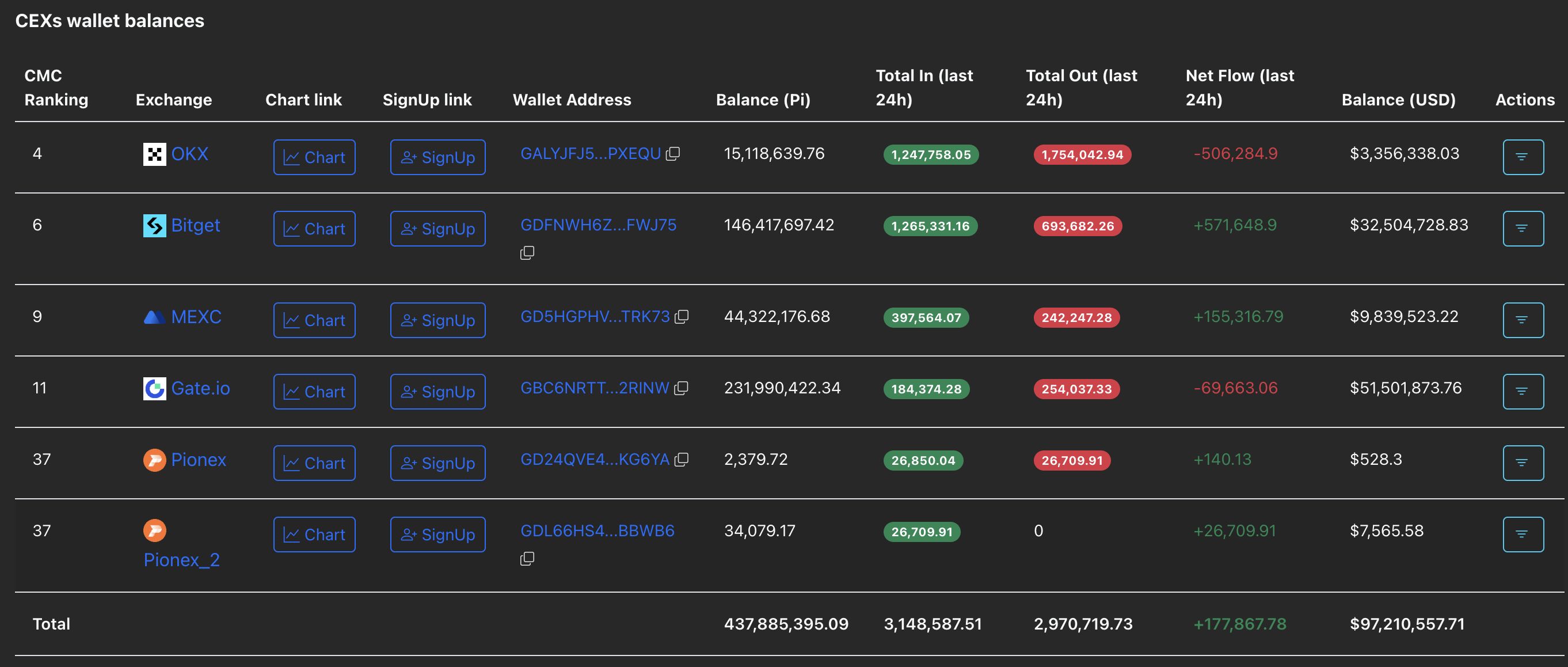Open the Actions menu for Gate.io row
Viewport: 1568px width, 667px height.
[x=1523, y=391]
